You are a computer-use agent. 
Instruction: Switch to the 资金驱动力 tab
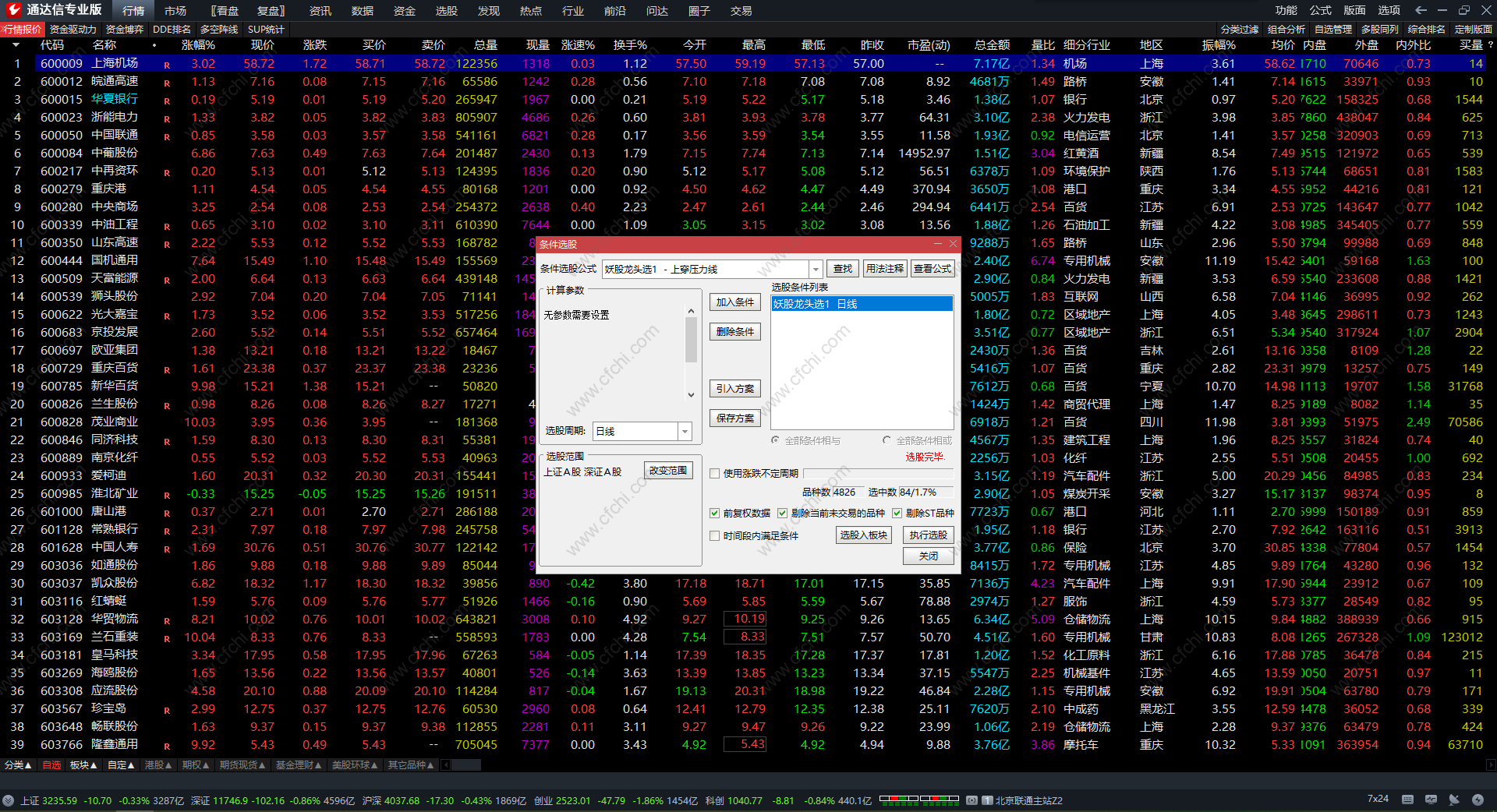coord(73,29)
